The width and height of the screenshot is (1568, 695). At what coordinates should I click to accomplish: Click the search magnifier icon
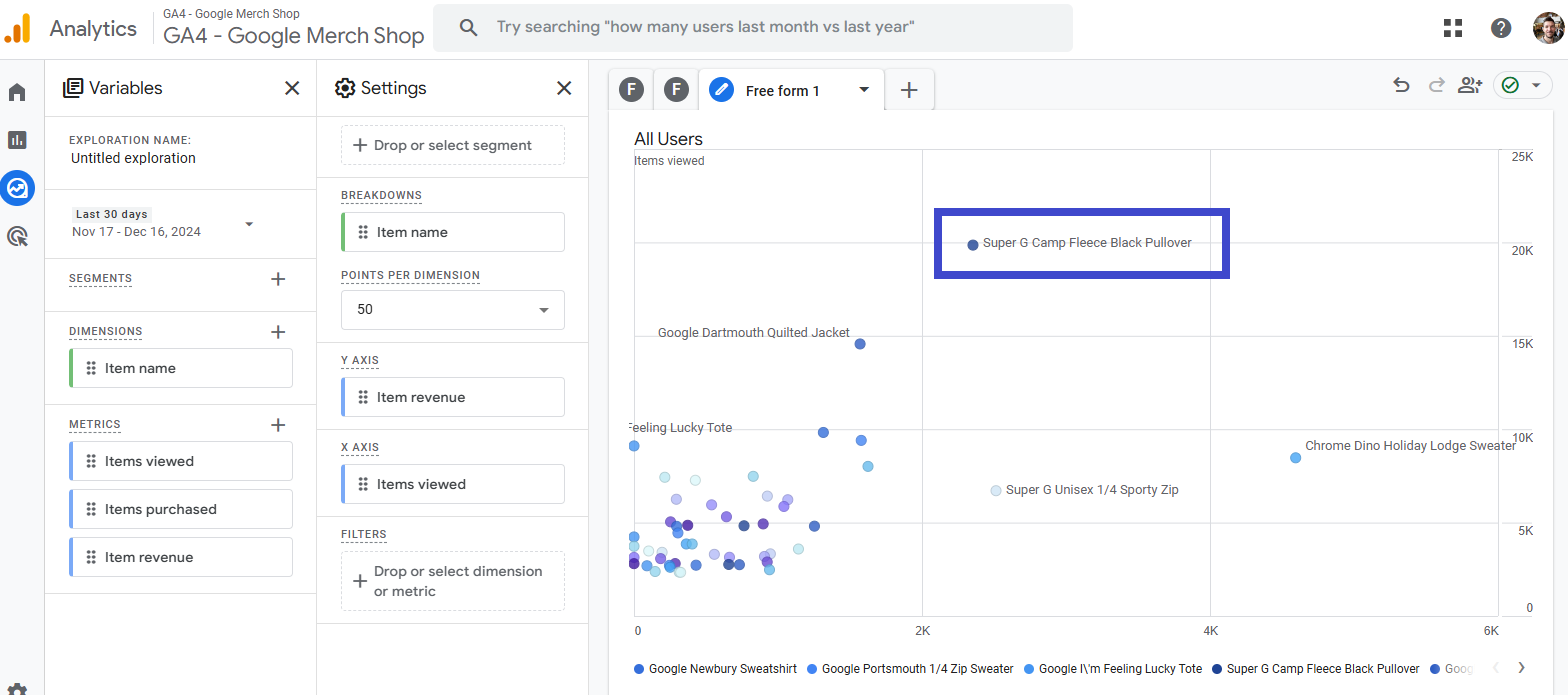pos(468,28)
